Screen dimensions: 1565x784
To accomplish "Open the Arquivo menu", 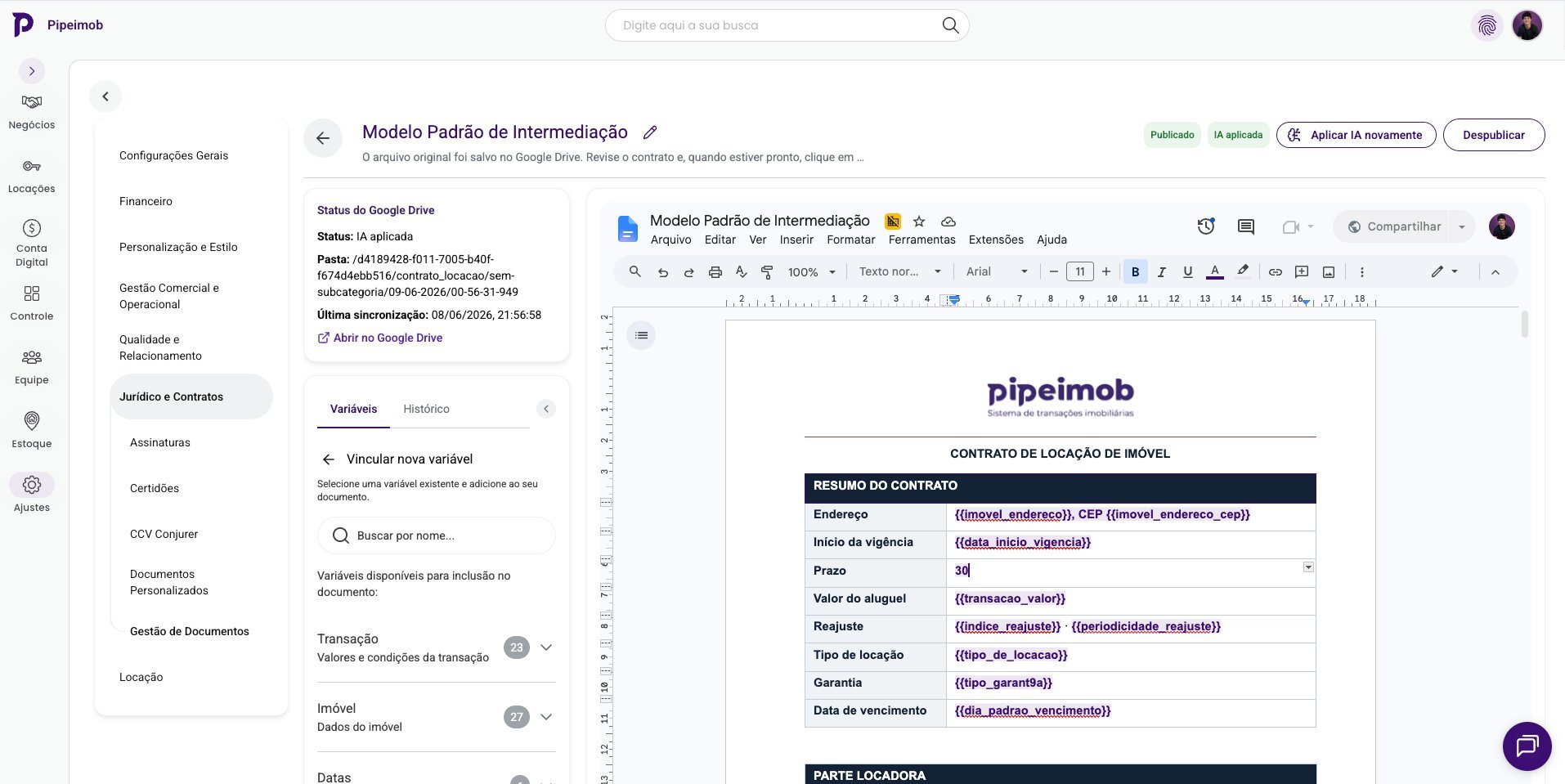I will 670,240.
